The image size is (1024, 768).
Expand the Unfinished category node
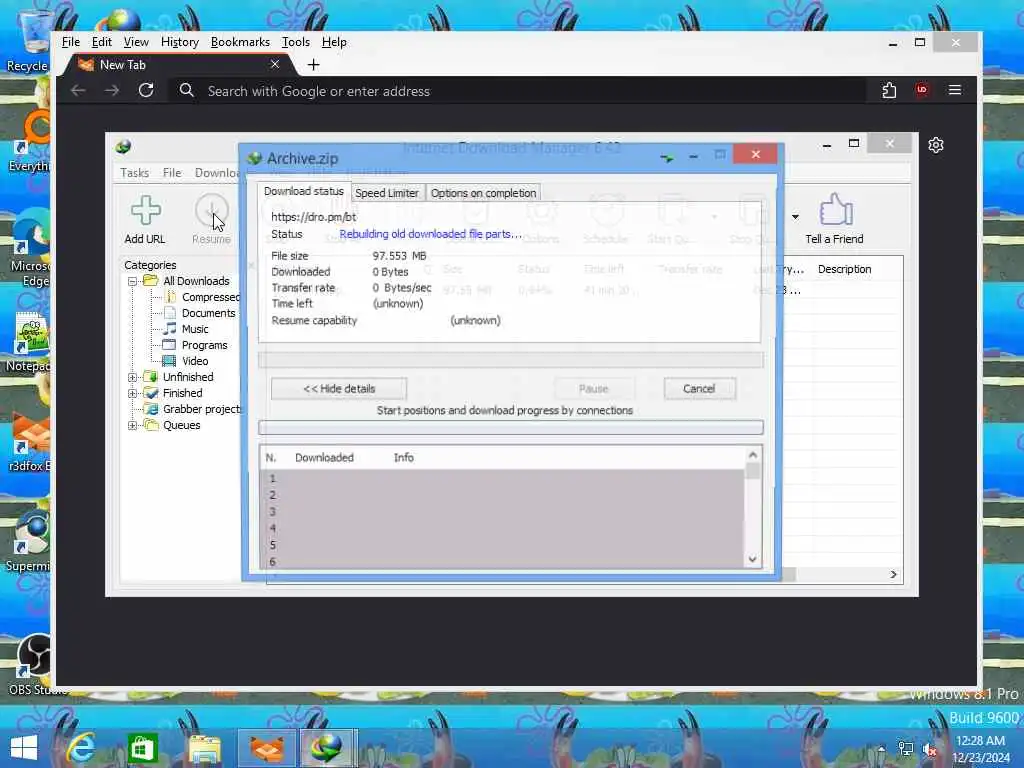coord(133,377)
